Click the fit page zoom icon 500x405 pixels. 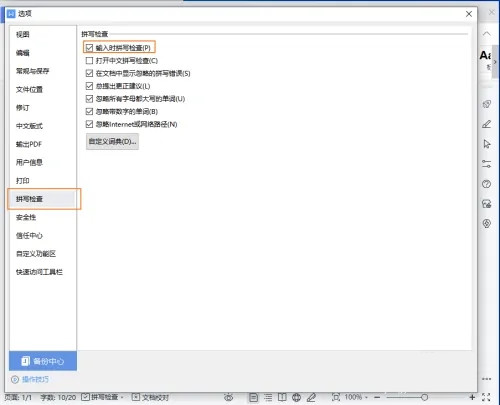click(x=336, y=397)
